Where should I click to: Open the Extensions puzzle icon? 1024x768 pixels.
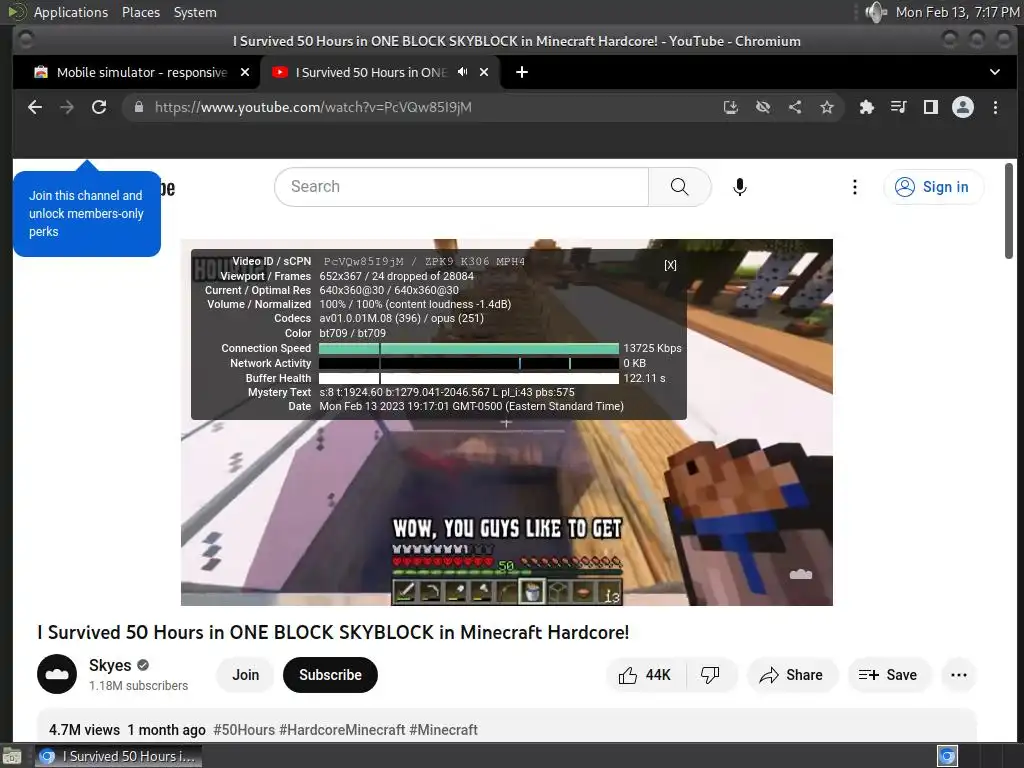click(x=867, y=107)
